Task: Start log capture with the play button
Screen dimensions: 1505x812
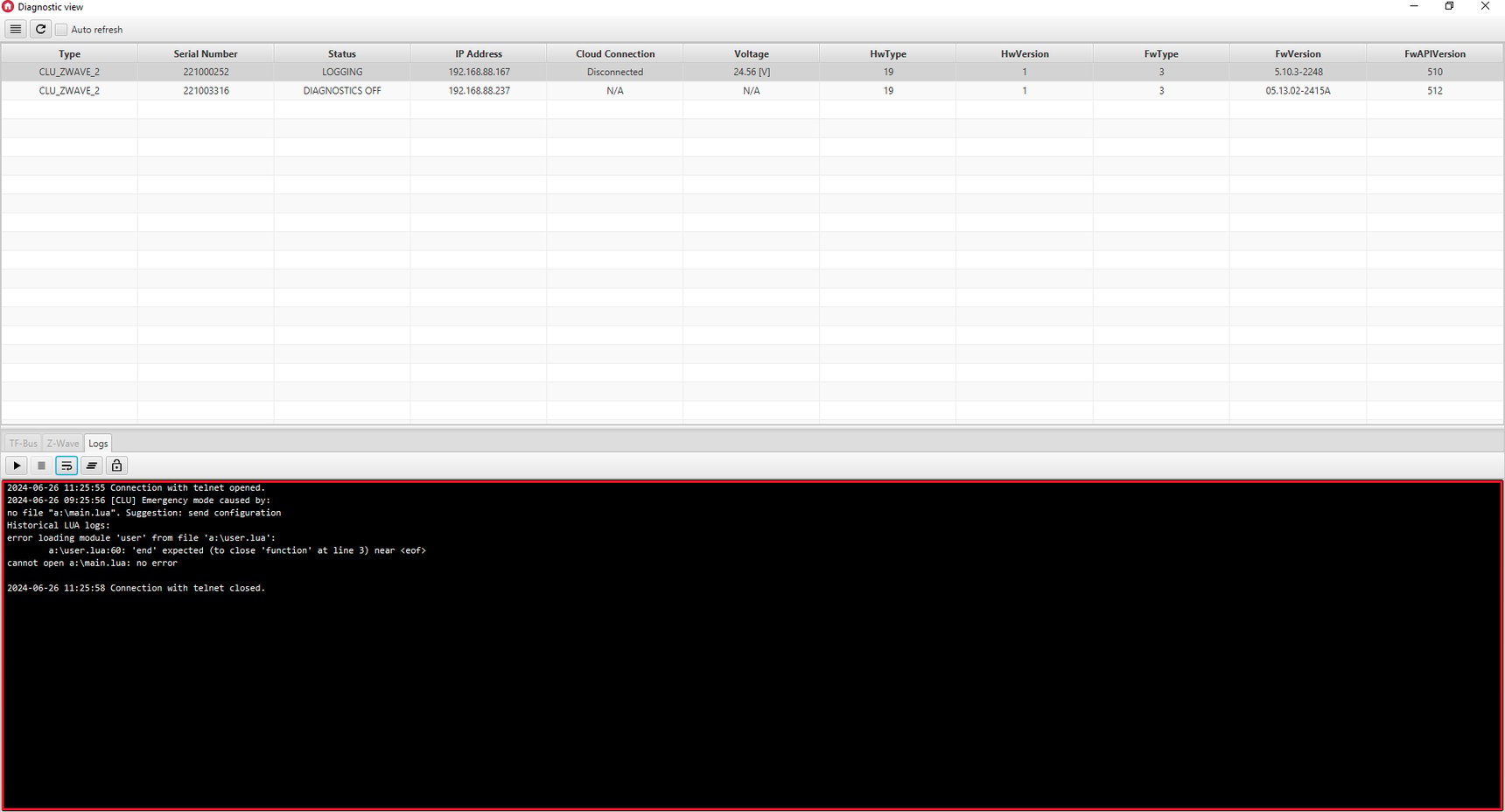Action: point(17,465)
